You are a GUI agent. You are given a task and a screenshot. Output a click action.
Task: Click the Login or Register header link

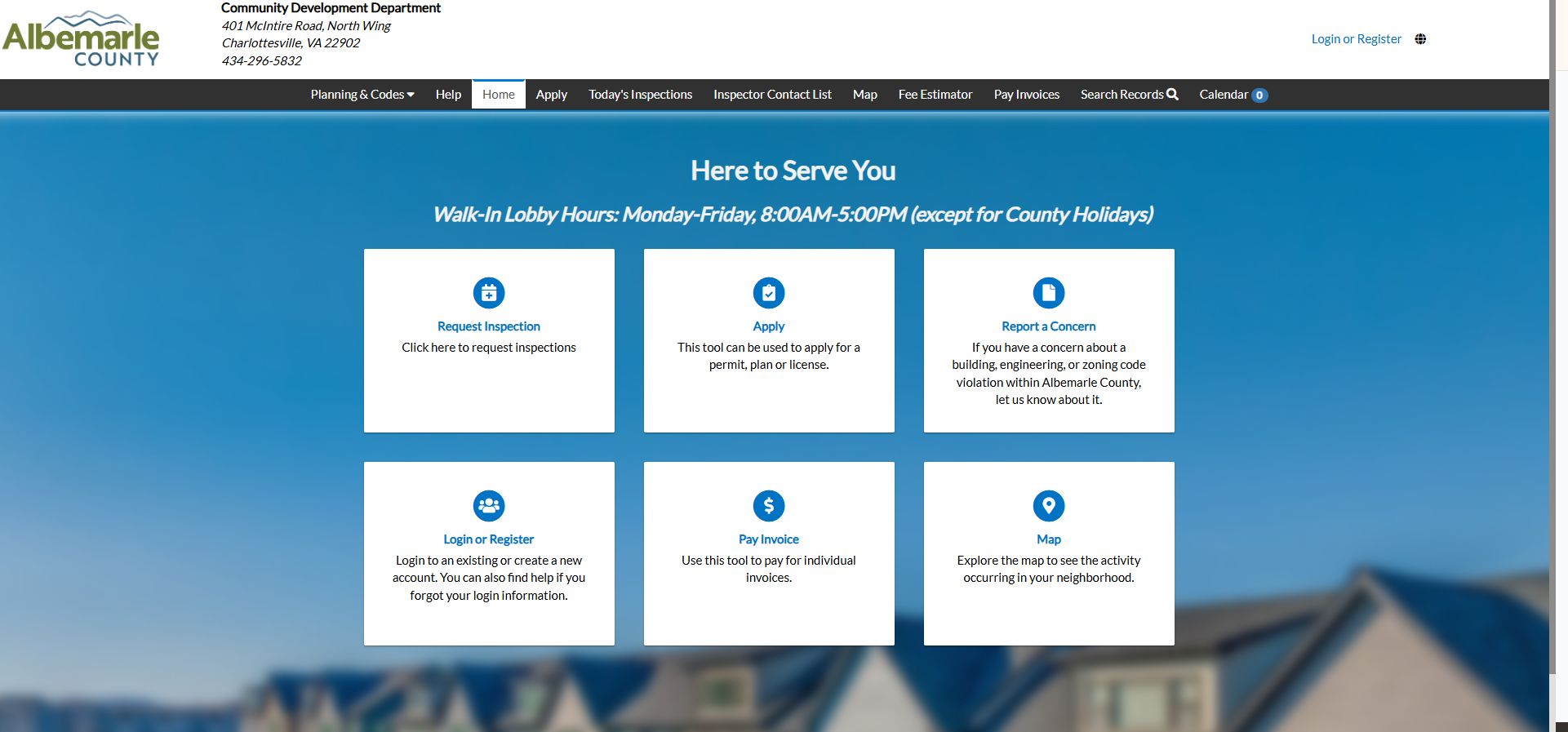tap(1356, 39)
